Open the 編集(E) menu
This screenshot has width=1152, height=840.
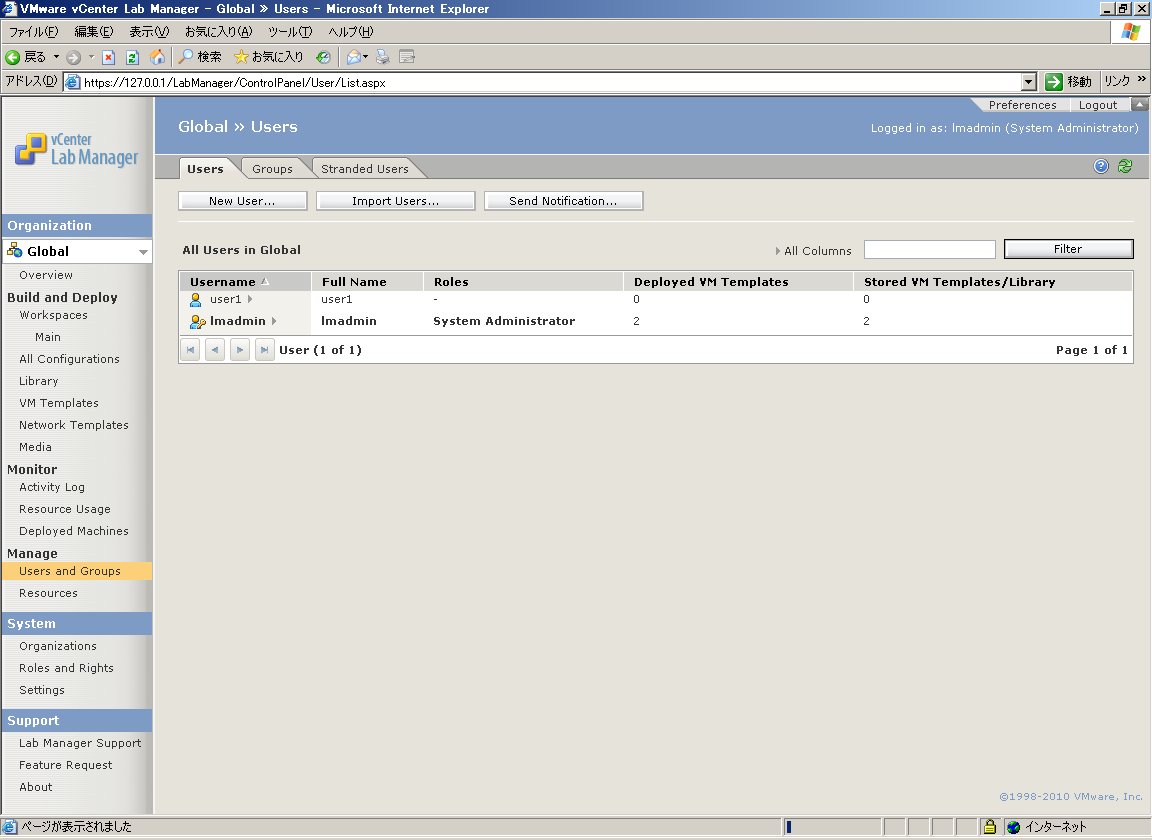(x=94, y=32)
